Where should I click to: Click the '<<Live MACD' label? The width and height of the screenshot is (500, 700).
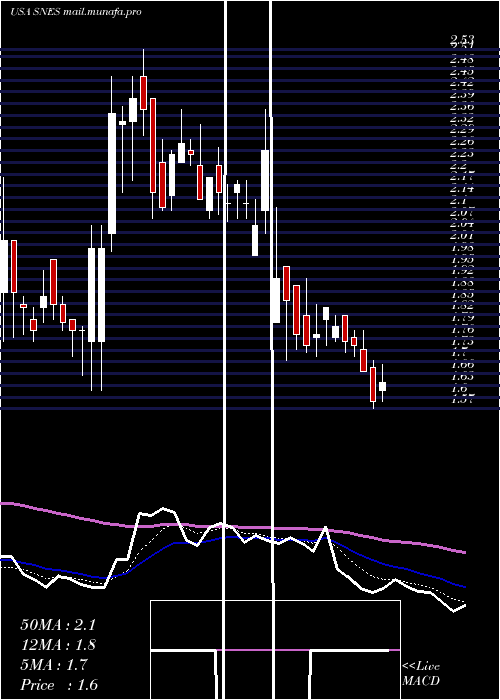tap(421, 674)
